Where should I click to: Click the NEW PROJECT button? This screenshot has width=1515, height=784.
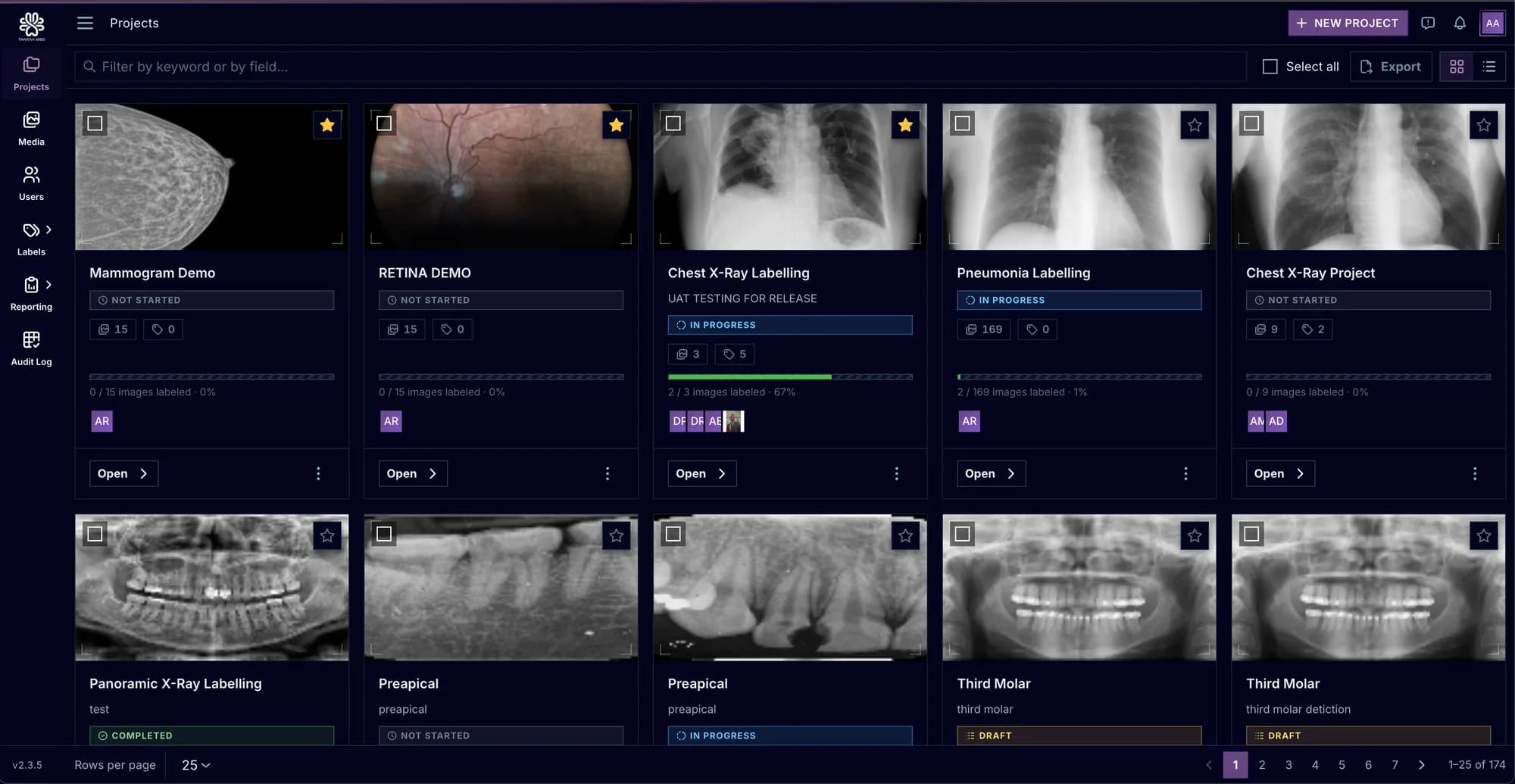1348,23
